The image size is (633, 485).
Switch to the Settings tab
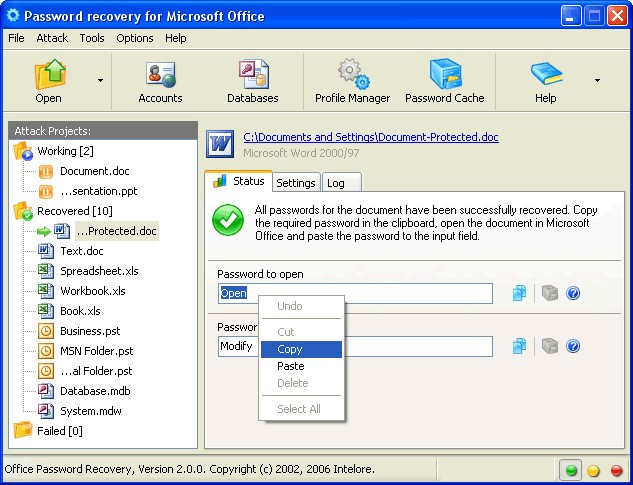tap(296, 183)
